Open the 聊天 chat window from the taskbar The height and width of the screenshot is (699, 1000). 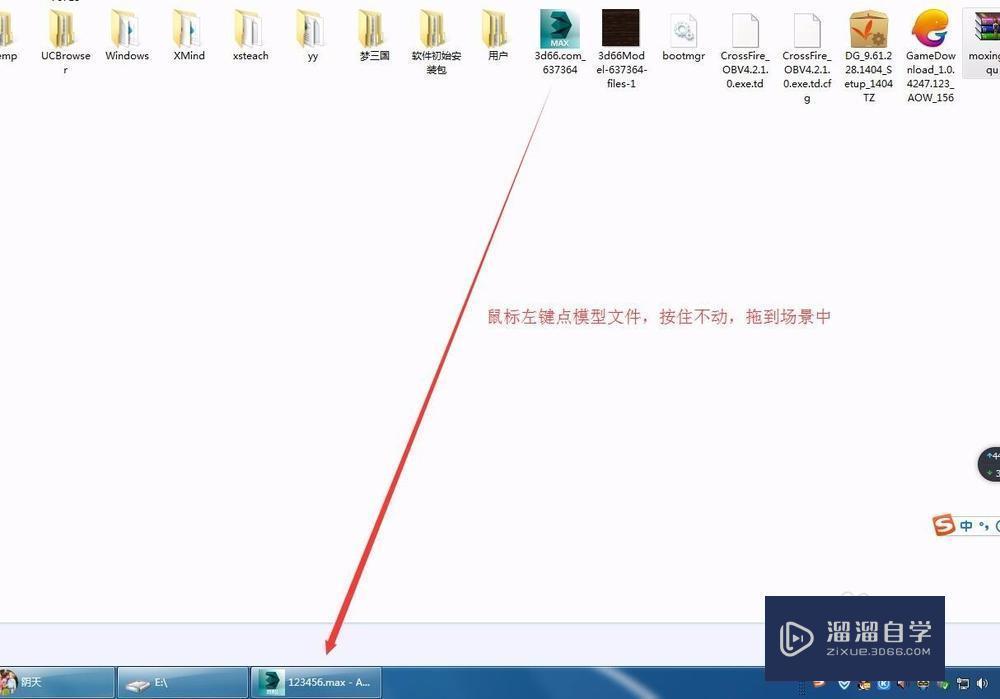click(x=55, y=682)
